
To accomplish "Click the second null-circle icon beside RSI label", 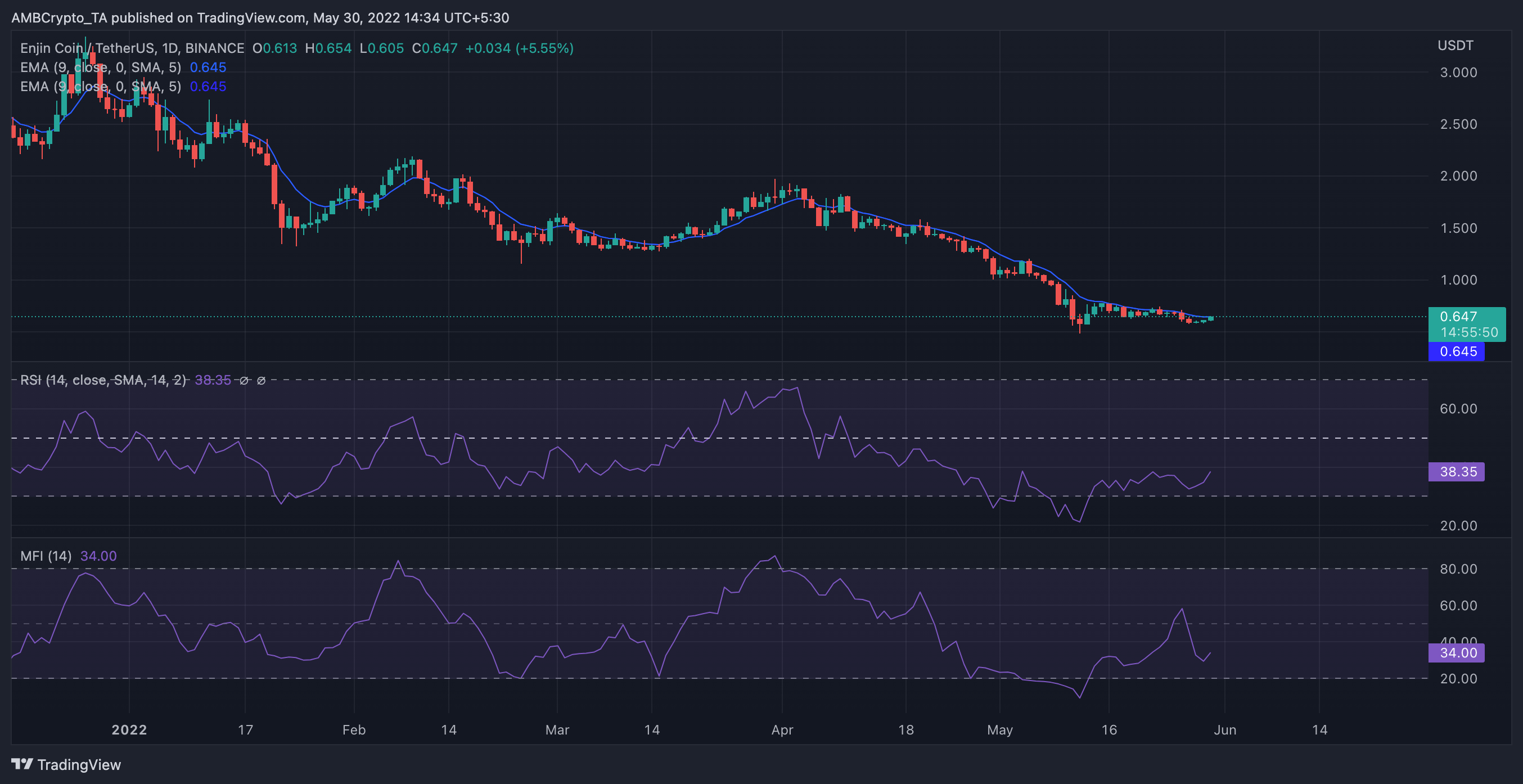I will 262,381.
